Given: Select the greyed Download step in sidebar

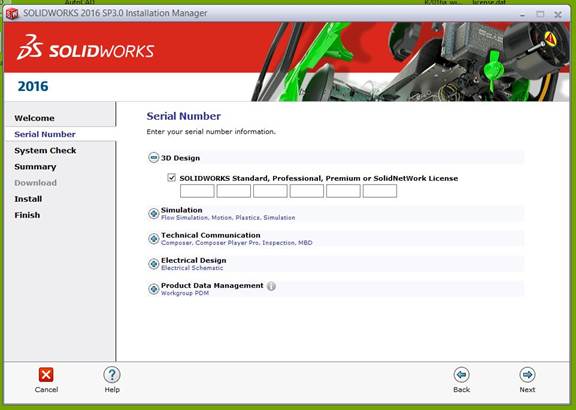Looking at the screenshot, I should point(35,183).
